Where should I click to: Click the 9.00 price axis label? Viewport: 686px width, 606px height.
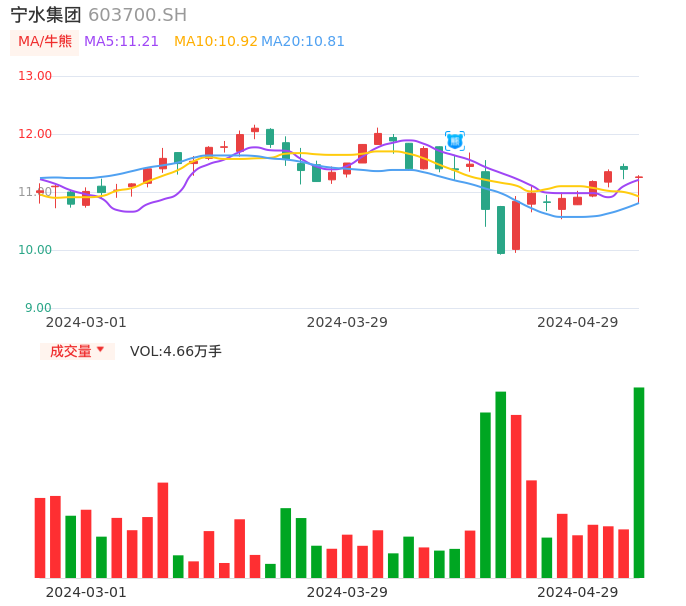click(39, 308)
